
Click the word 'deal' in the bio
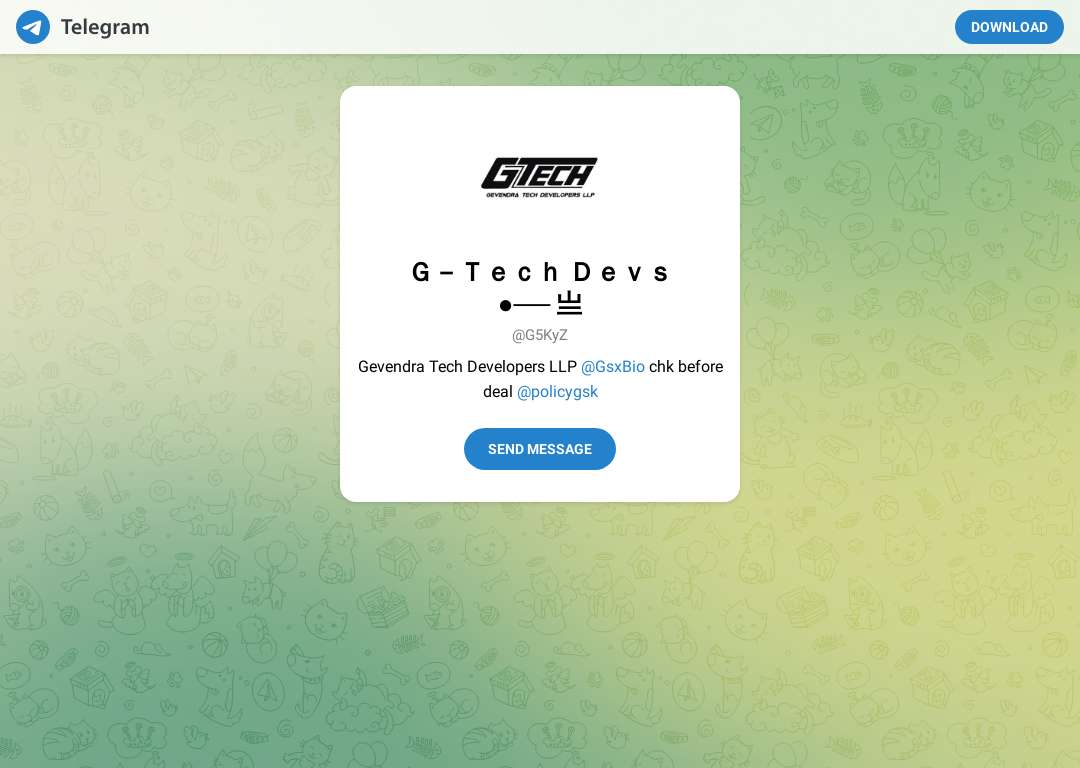[497, 391]
